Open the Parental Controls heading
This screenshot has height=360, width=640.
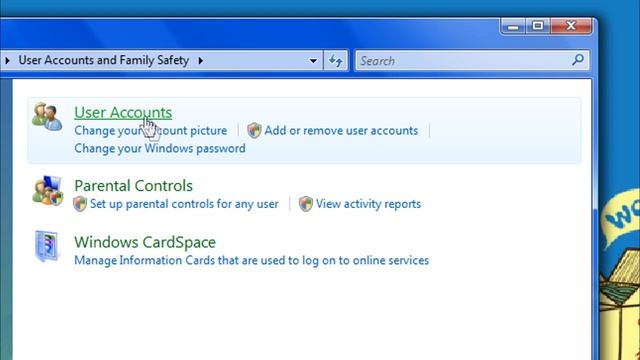coord(133,186)
